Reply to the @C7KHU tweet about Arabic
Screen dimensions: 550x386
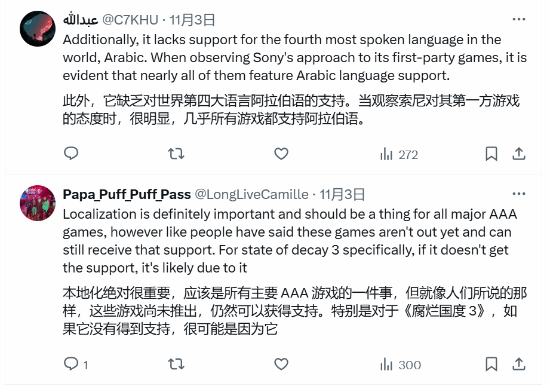pyautogui.click(x=71, y=154)
